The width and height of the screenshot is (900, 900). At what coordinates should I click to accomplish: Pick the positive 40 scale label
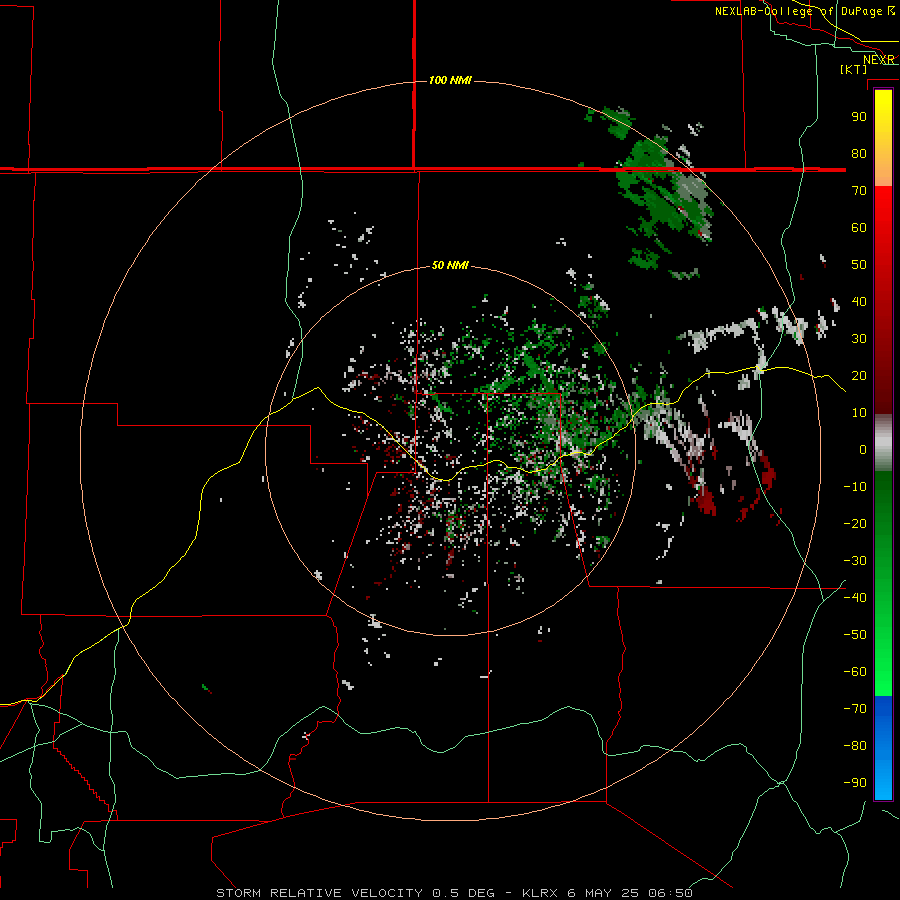click(x=859, y=302)
